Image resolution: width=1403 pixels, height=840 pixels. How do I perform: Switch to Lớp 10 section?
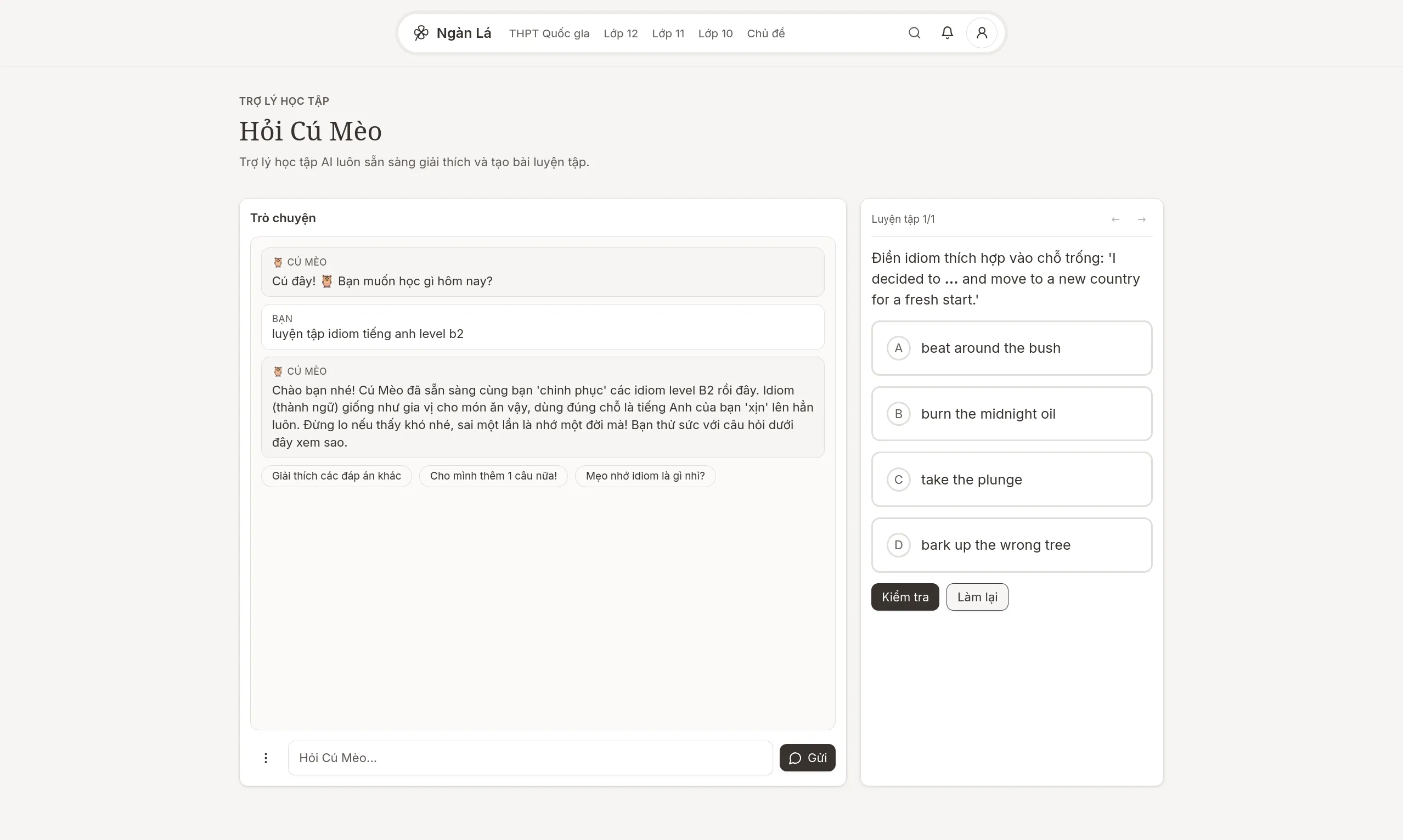point(715,33)
